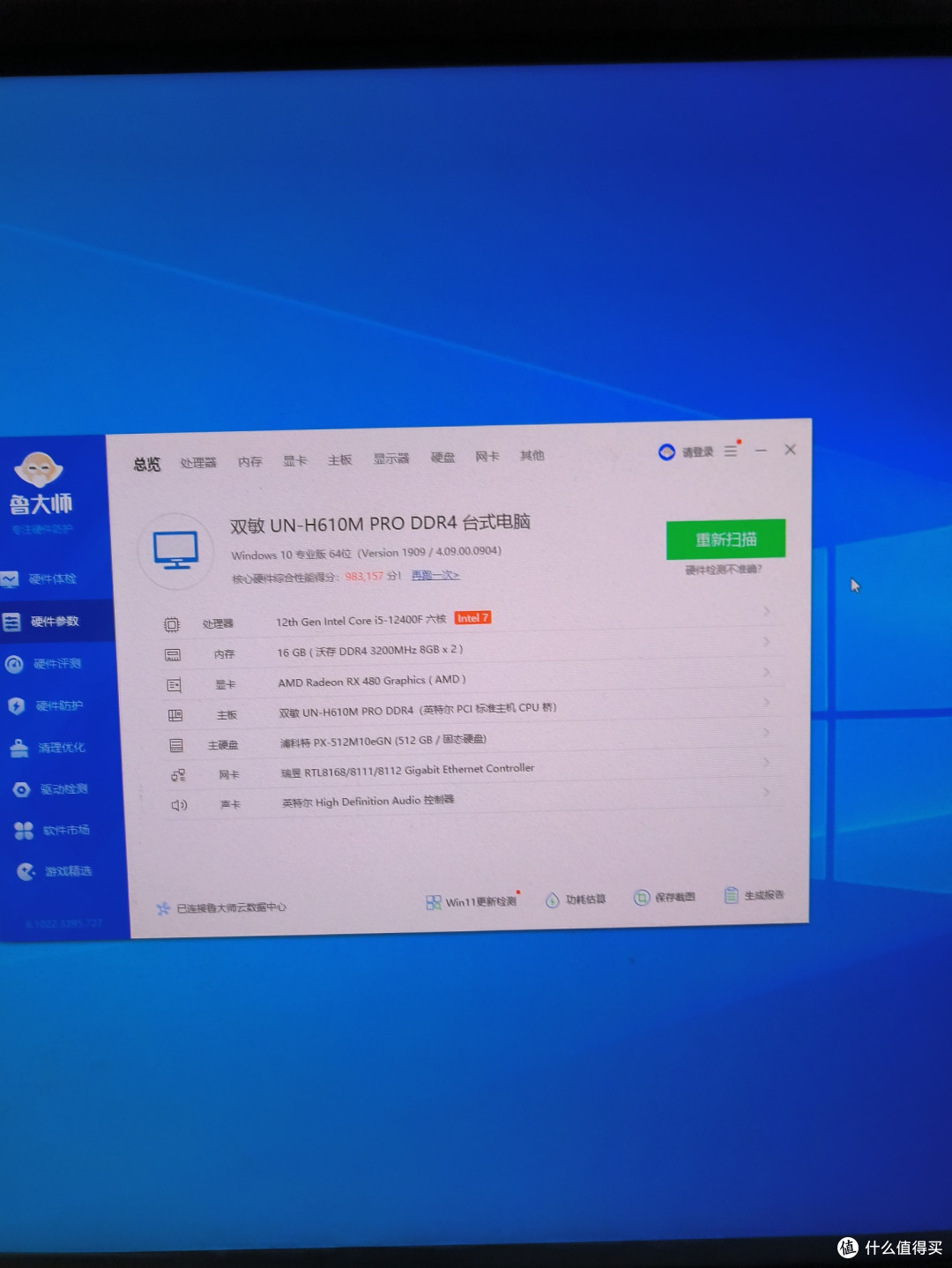Click title 双敏 UN-H610M PRO DDR4 台式电脑

point(380,524)
